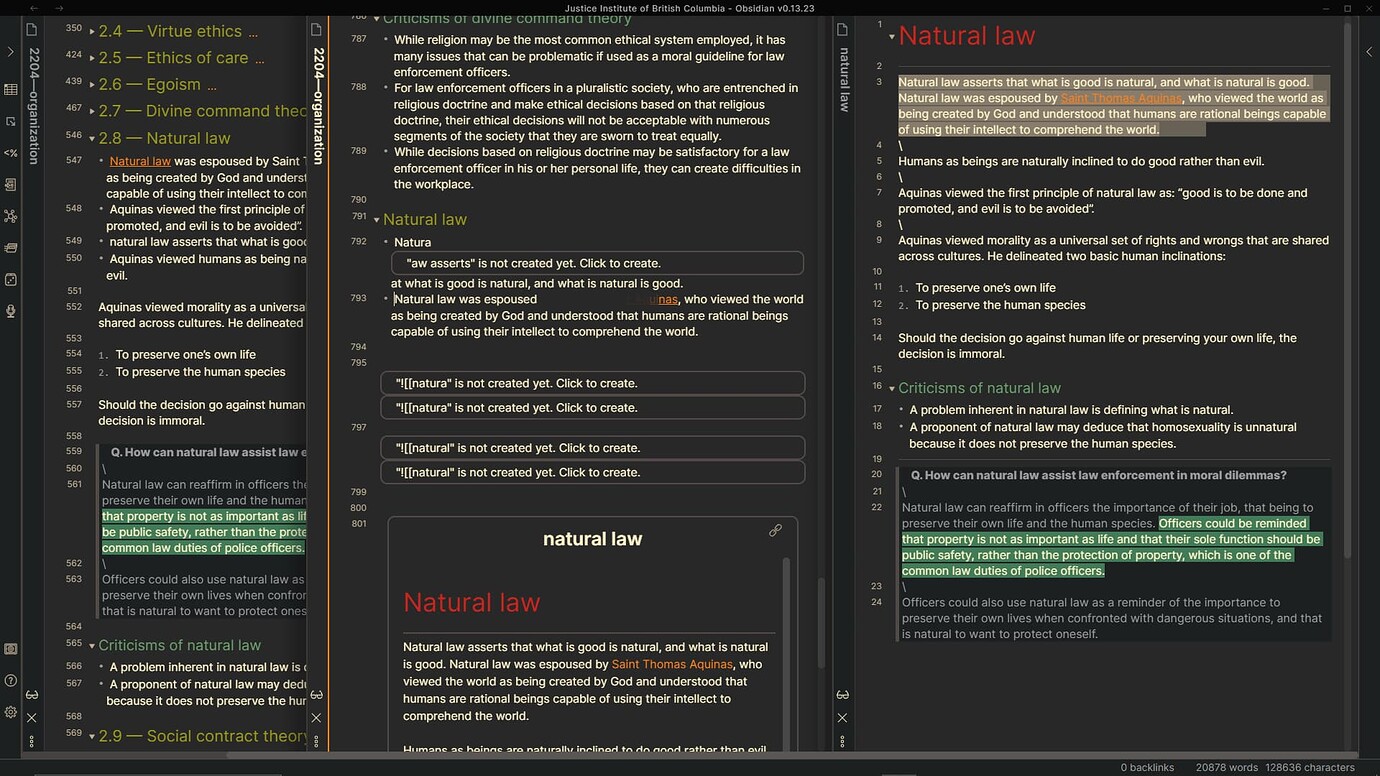Click the backlinks count in the status bar
This screenshot has width=1380, height=776.
(x=1146, y=767)
